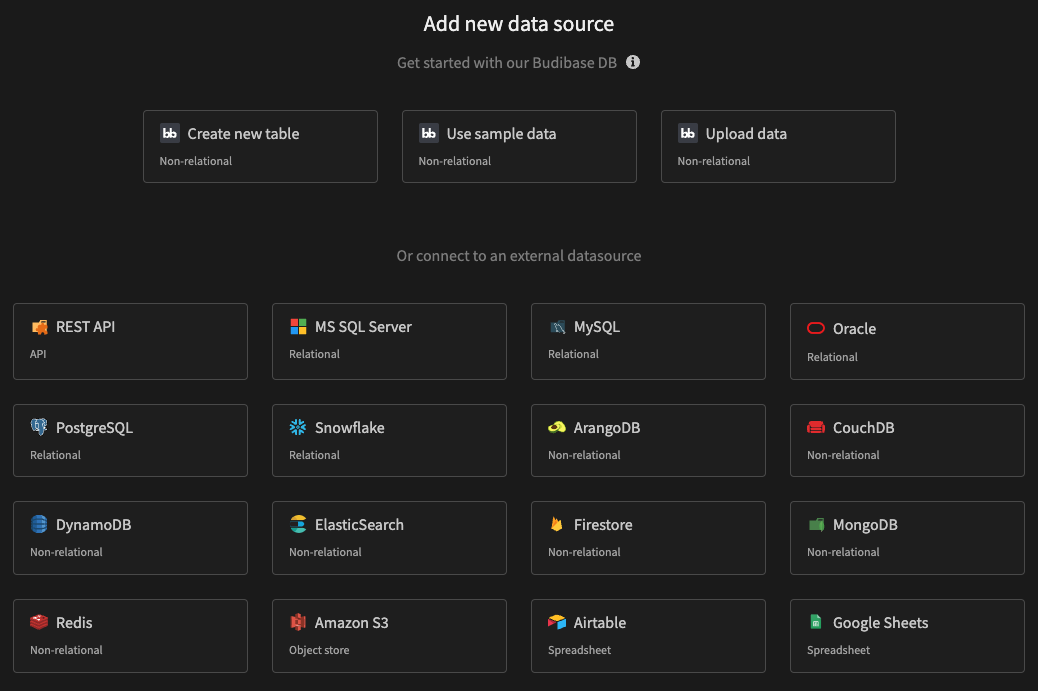The width and height of the screenshot is (1038, 691).
Task: Click 'Get started with our Budibase DB' text
Action: [x=506, y=63]
